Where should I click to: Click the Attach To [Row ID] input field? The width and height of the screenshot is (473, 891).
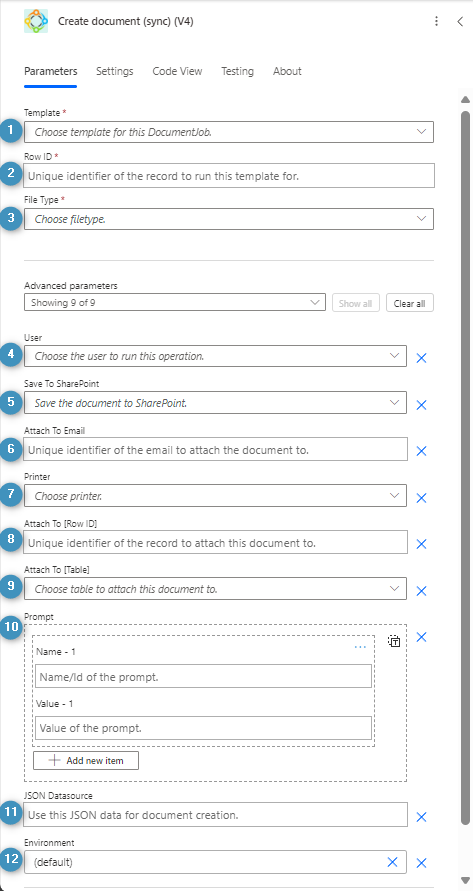[x=215, y=542]
